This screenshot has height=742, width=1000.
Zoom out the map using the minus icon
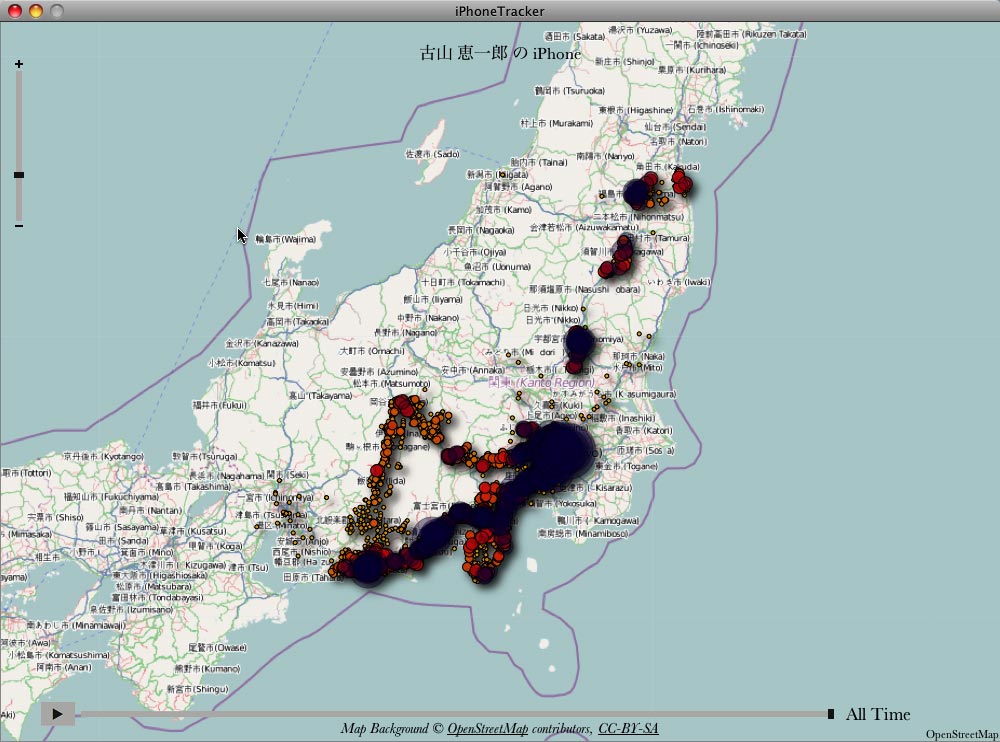pyautogui.click(x=19, y=225)
